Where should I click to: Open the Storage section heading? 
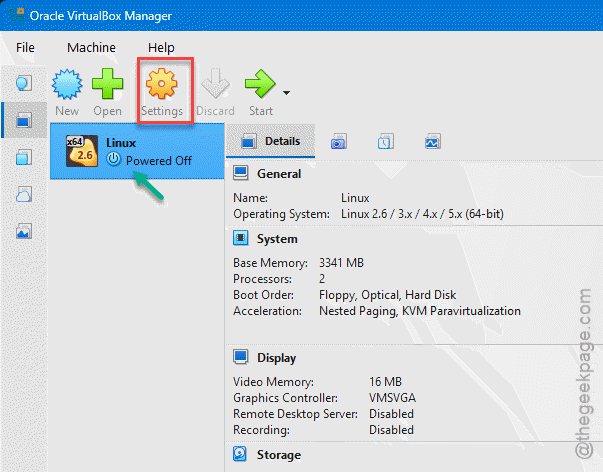click(x=279, y=455)
